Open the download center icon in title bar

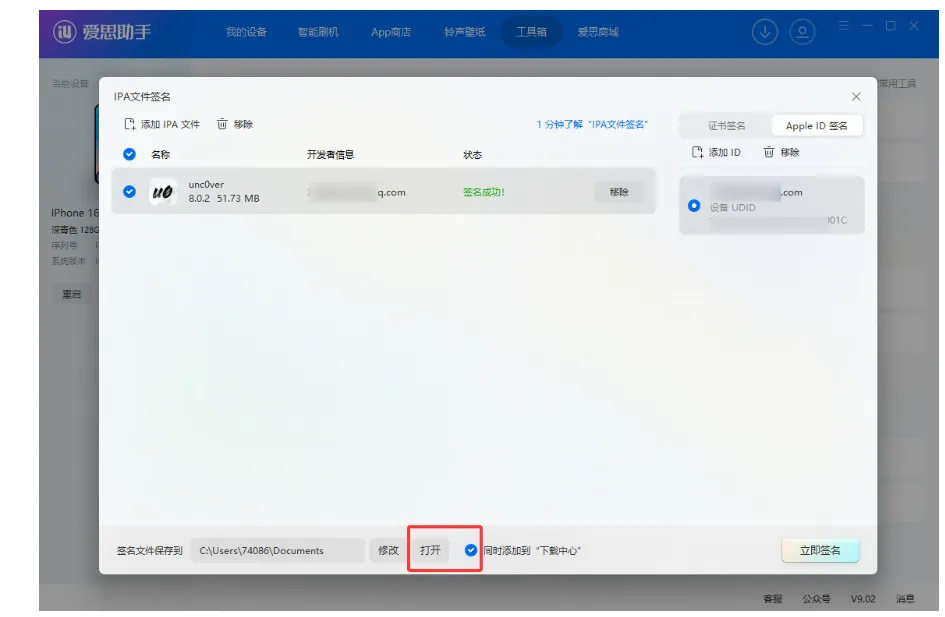(765, 31)
